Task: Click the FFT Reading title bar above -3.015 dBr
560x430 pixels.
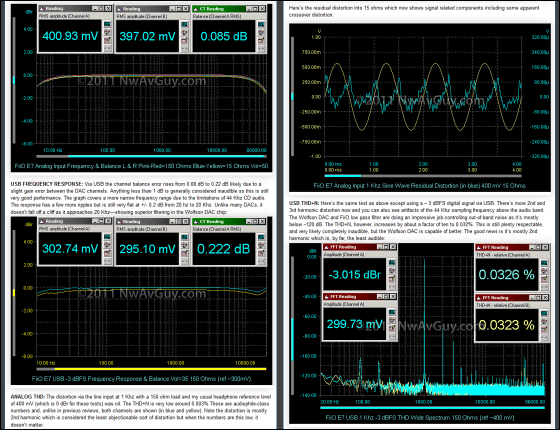Action: 360,247
